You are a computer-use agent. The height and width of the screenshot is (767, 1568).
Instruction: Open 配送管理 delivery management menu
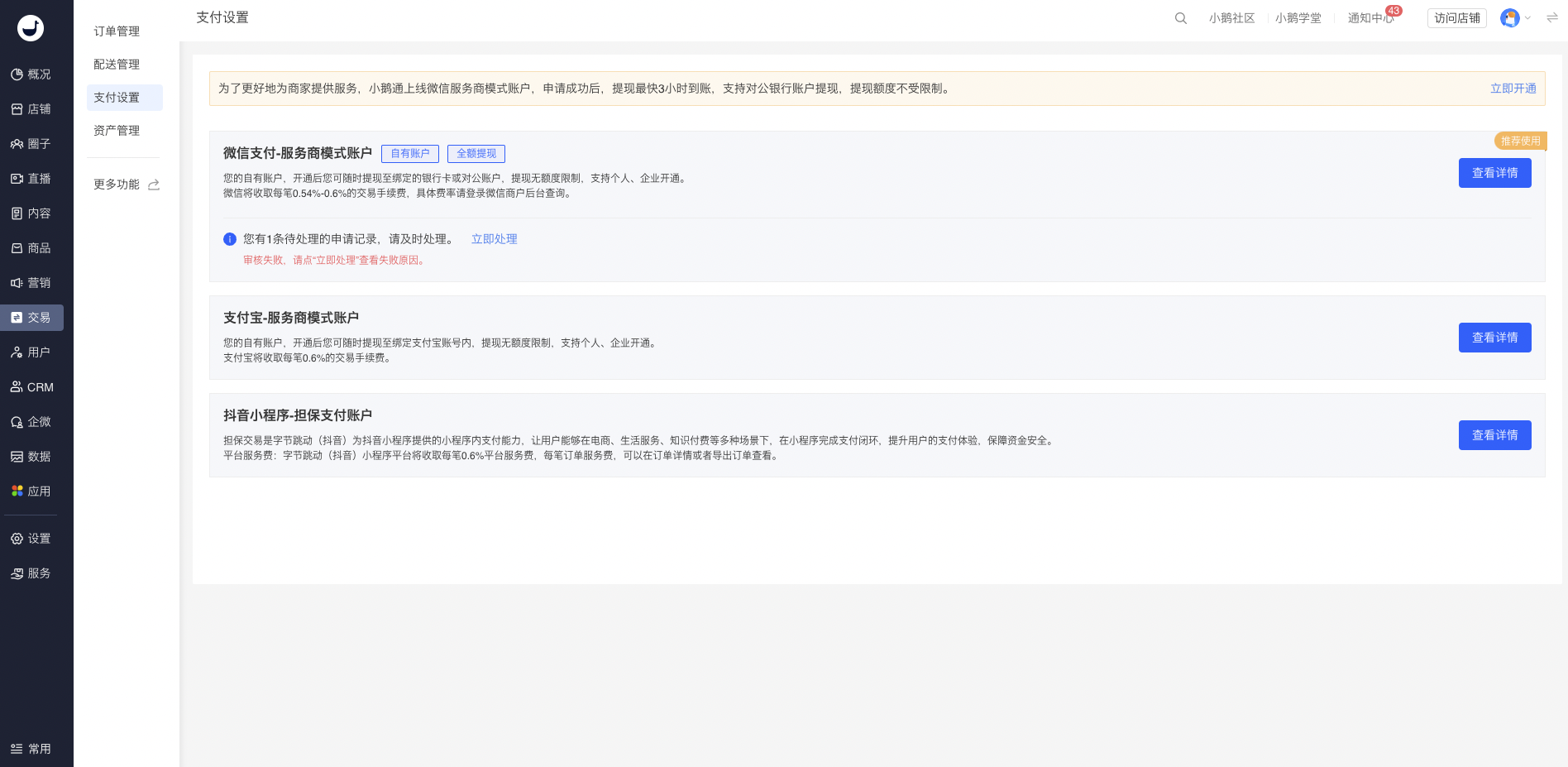(117, 65)
